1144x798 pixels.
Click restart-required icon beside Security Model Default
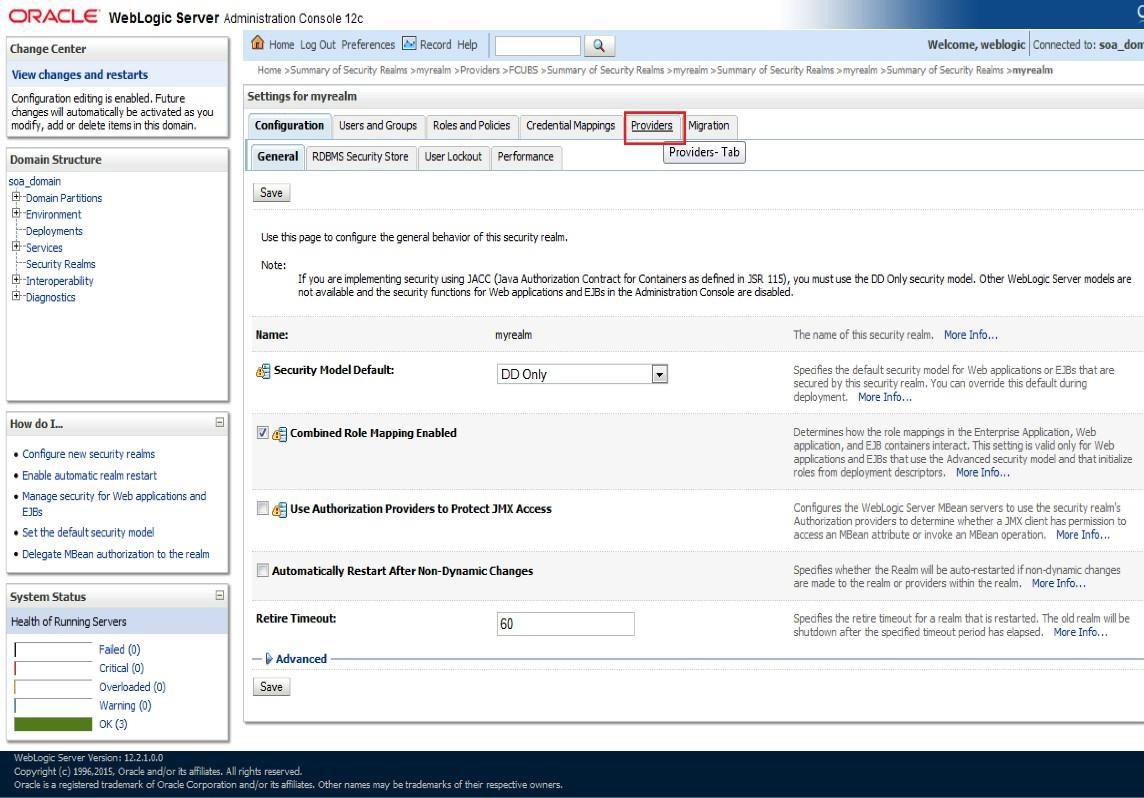click(264, 371)
